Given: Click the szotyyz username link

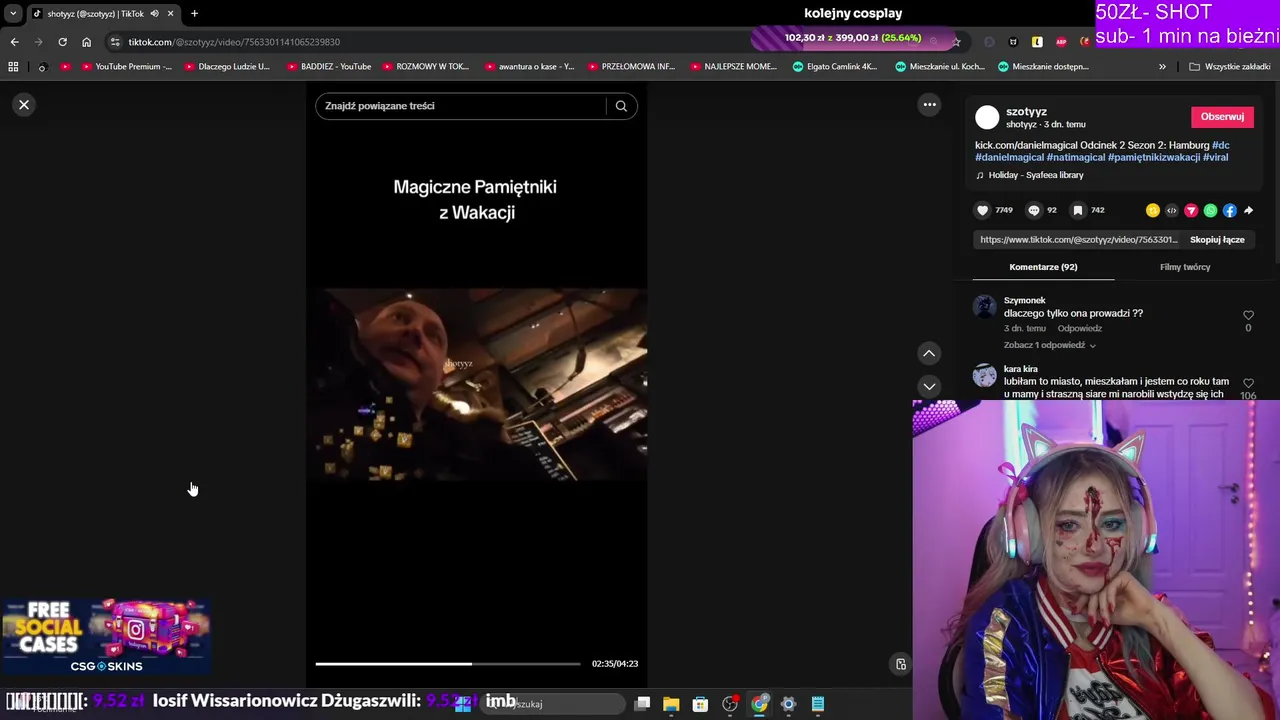Looking at the screenshot, I should (1026, 112).
